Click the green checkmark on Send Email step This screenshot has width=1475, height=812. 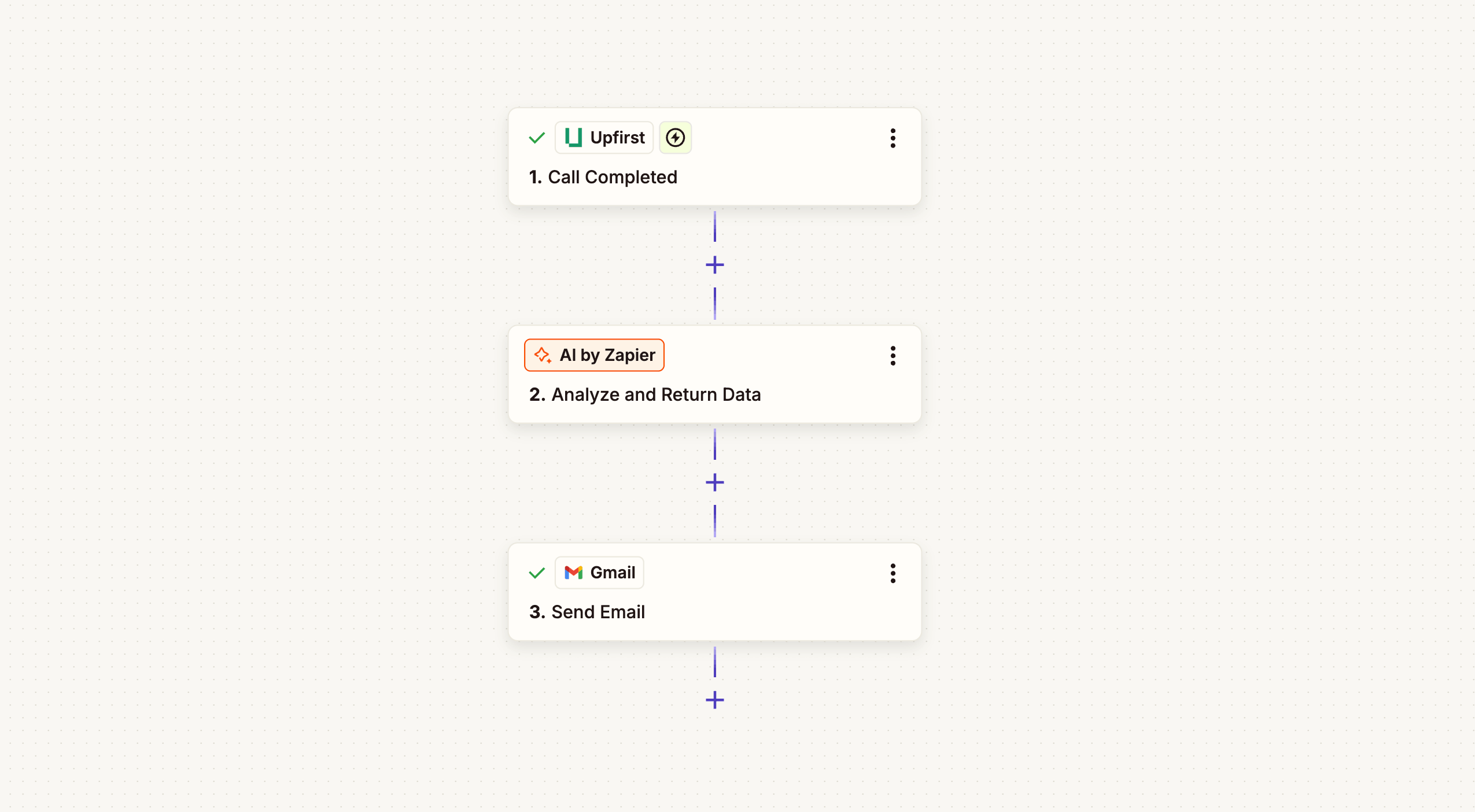tap(536, 573)
